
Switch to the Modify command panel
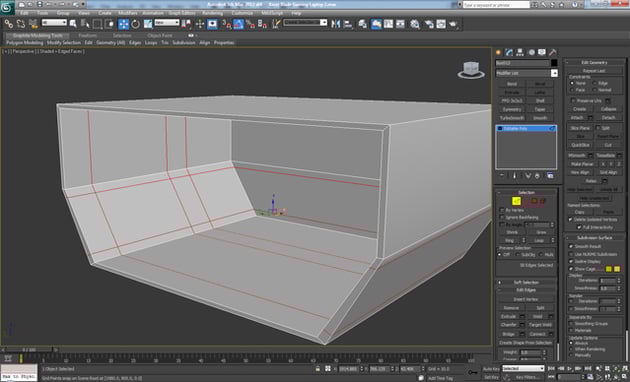[x=509, y=52]
